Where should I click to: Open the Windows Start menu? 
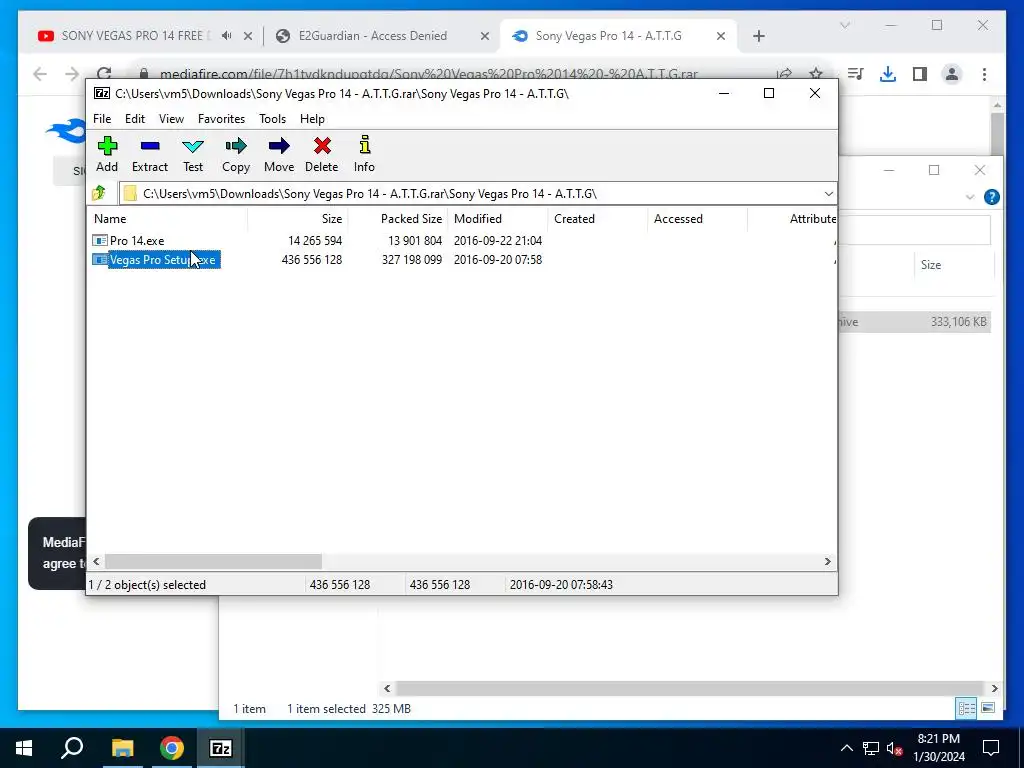(x=24, y=748)
